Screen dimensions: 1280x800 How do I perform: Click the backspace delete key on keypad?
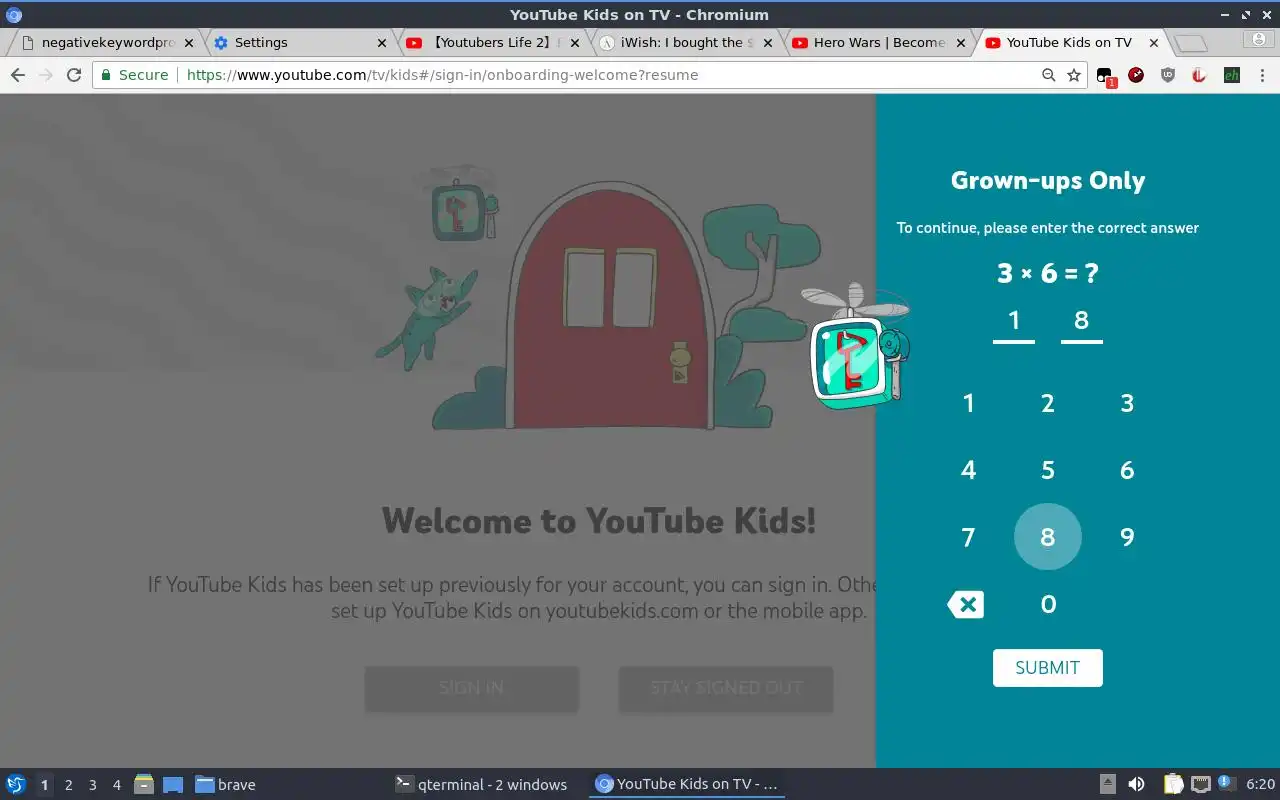pos(966,604)
